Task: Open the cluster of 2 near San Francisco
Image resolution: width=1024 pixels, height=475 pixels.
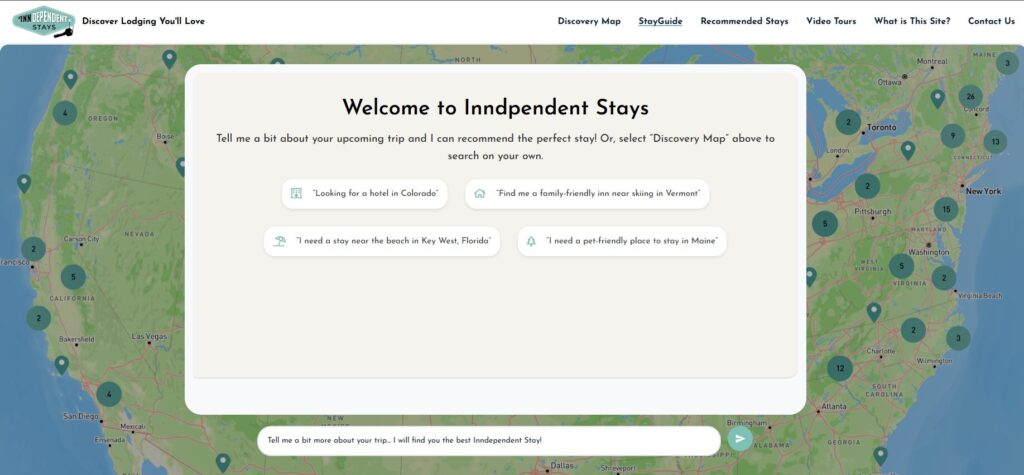Action: click(33, 249)
